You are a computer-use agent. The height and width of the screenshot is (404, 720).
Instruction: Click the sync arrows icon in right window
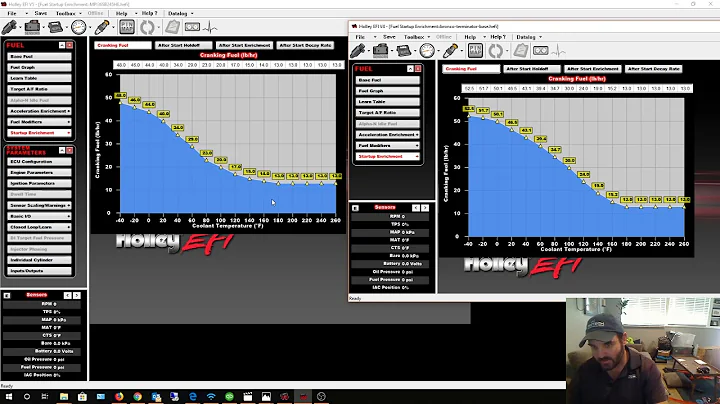click(495, 50)
